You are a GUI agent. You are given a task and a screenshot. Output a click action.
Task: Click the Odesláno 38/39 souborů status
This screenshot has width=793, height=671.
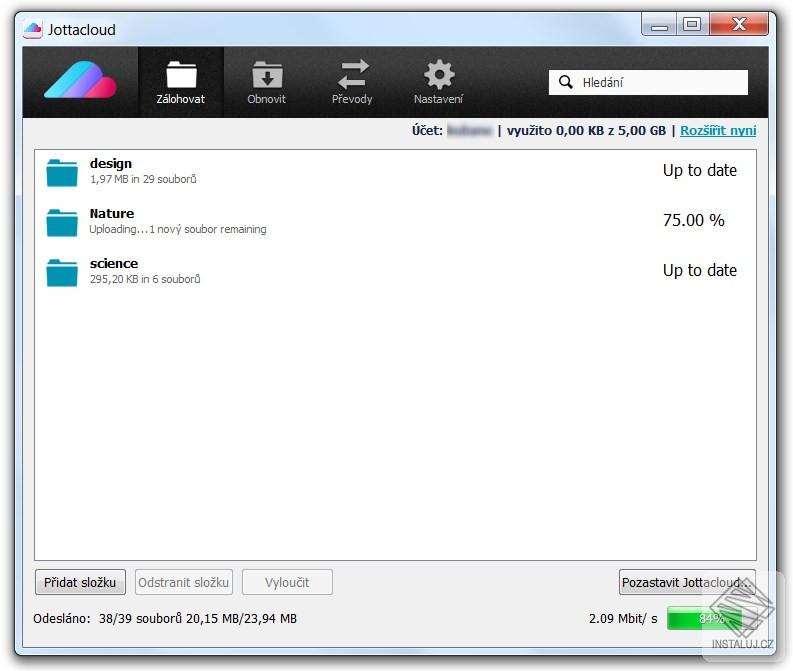[165, 618]
